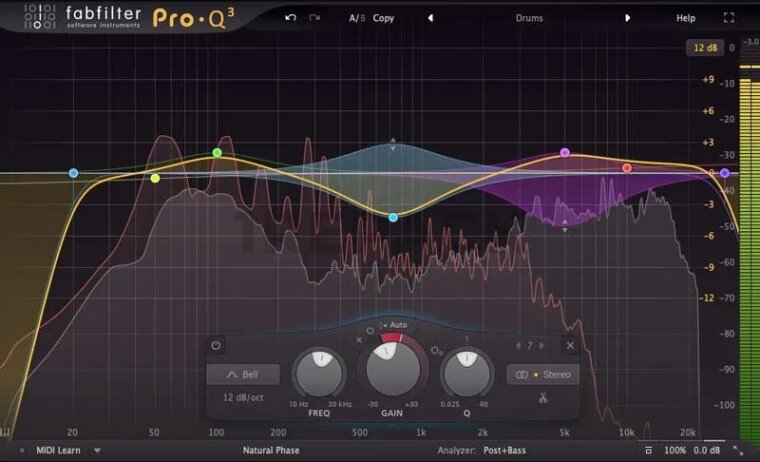
Task: Open the Bell filter shape dropdown
Action: 243,374
